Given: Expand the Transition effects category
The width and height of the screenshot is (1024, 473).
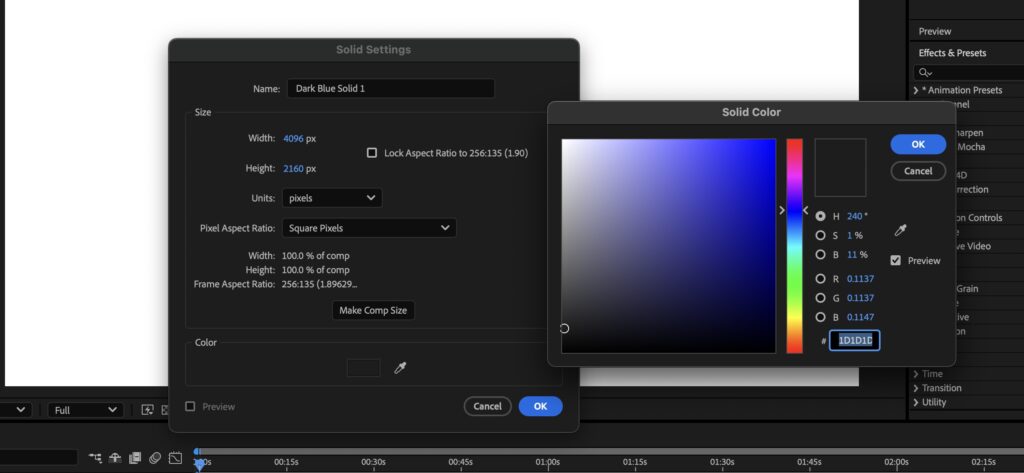Looking at the screenshot, I should (917, 388).
